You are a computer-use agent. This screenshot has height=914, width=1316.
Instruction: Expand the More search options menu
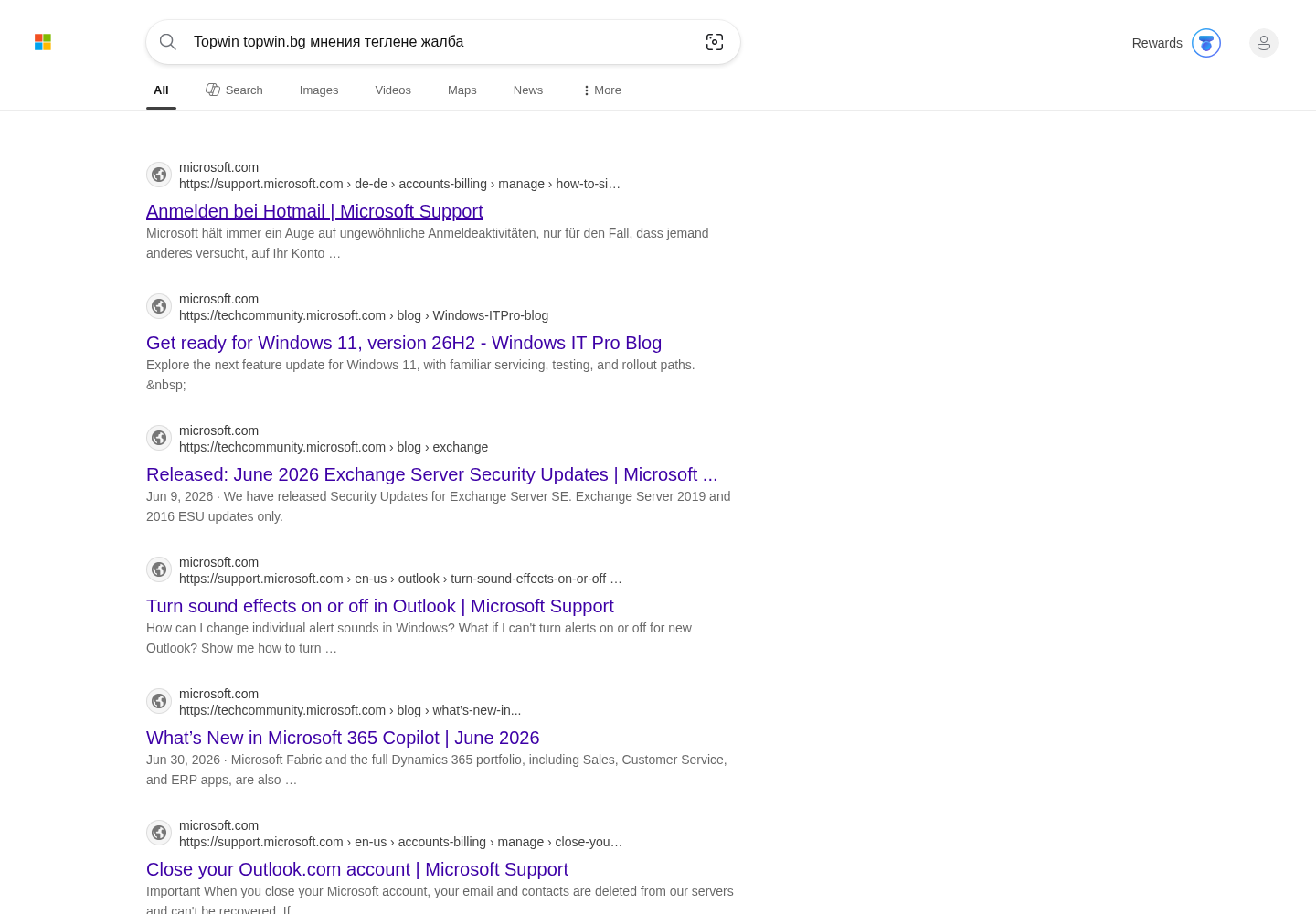(x=601, y=90)
